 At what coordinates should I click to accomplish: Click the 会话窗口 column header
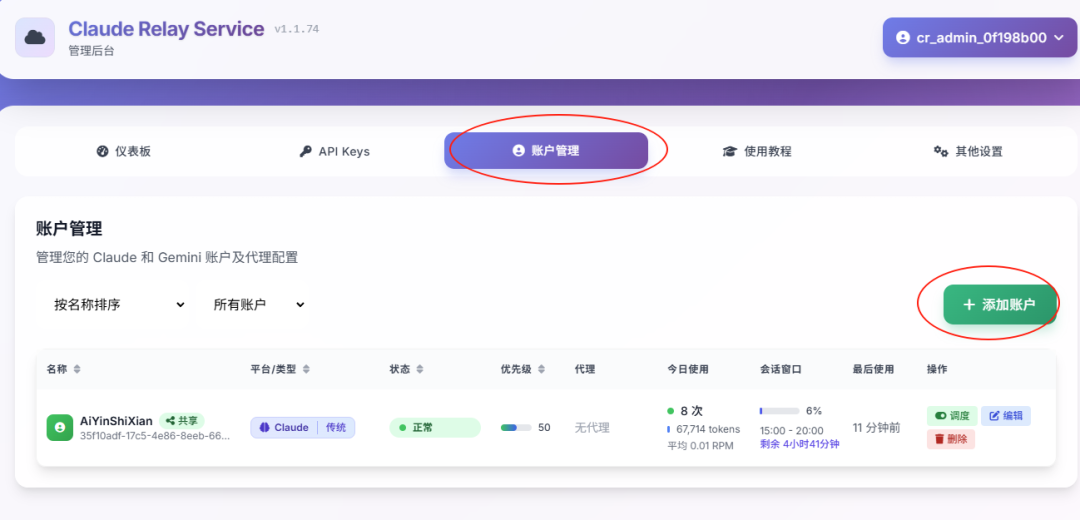tap(780, 369)
